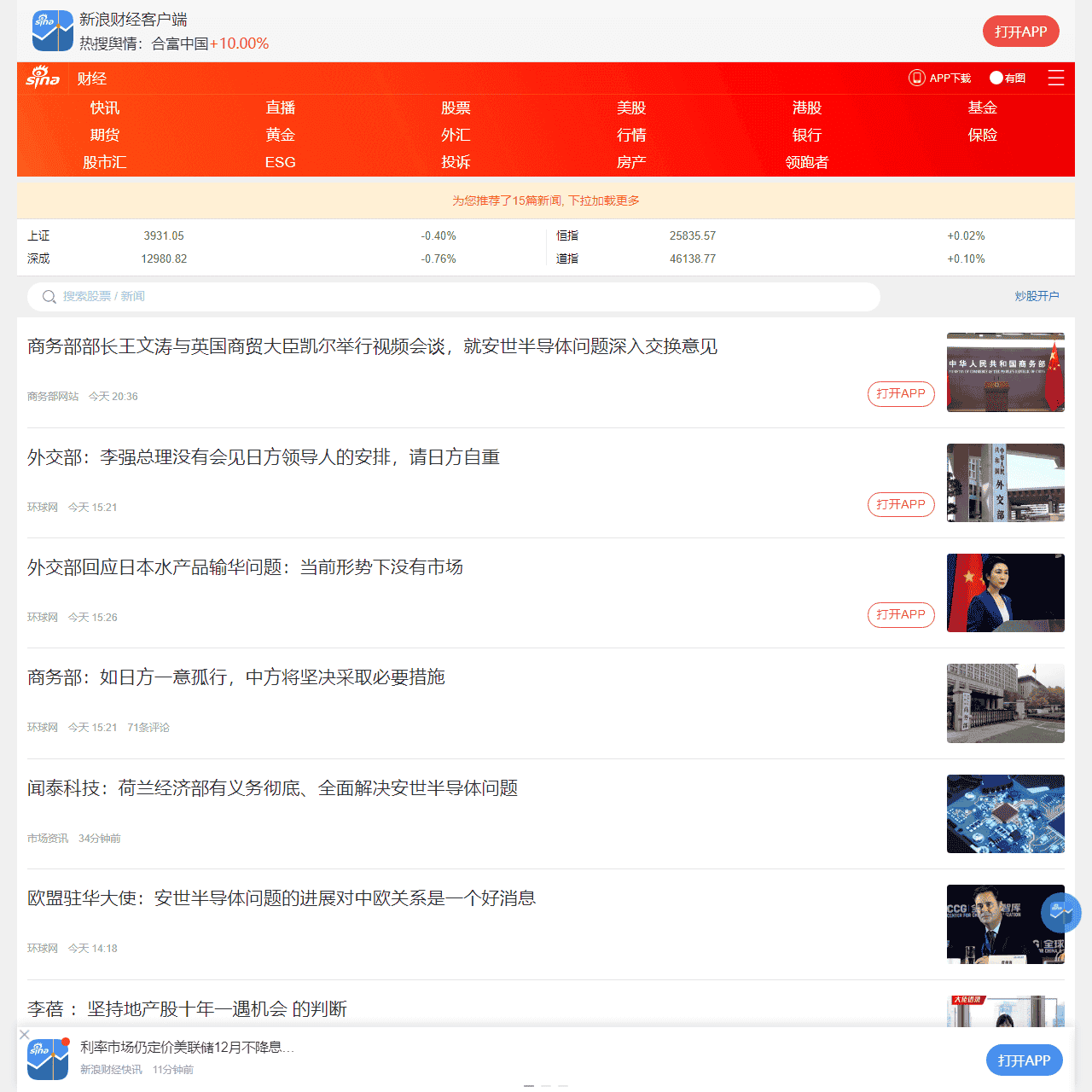The height and width of the screenshot is (1092, 1092).
Task: Click the floating blue stock chart widget
Action: (1060, 913)
